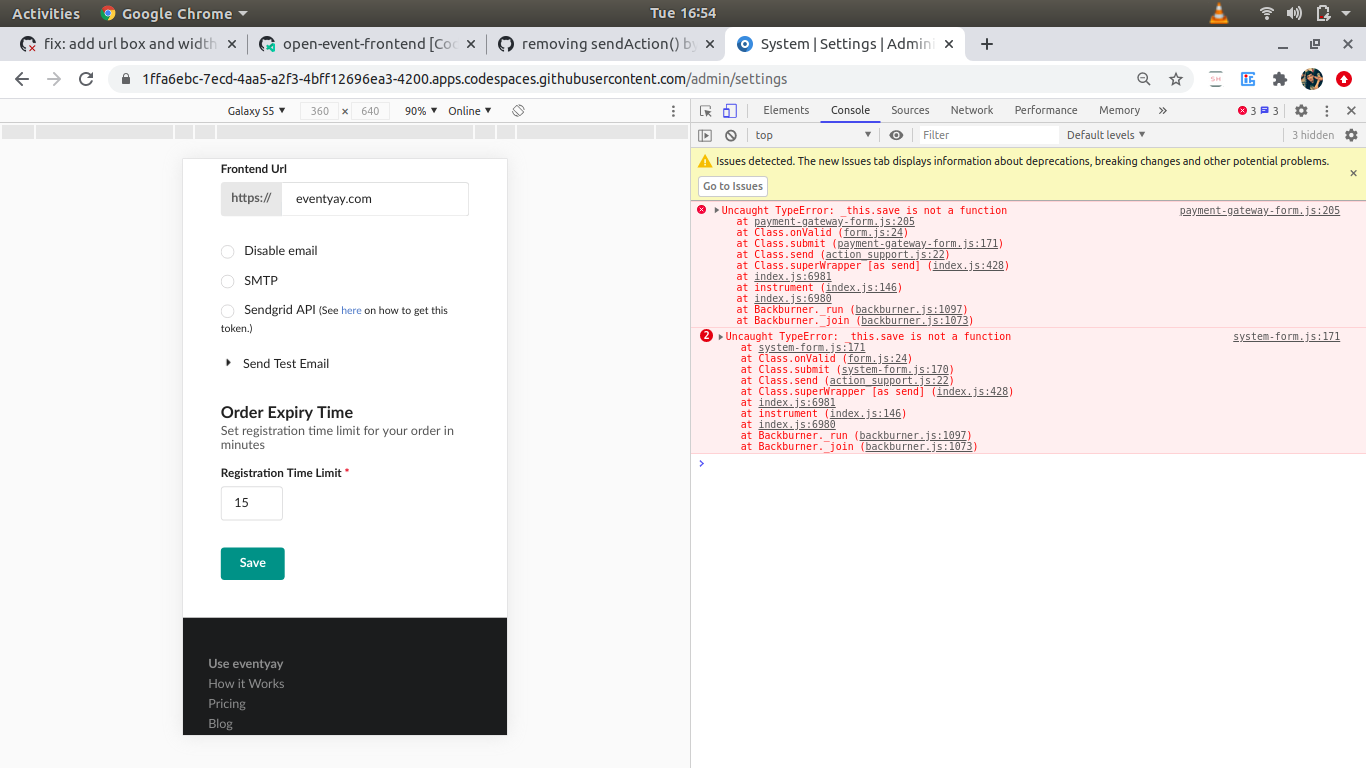Open the DevTools more options menu

point(1326,110)
